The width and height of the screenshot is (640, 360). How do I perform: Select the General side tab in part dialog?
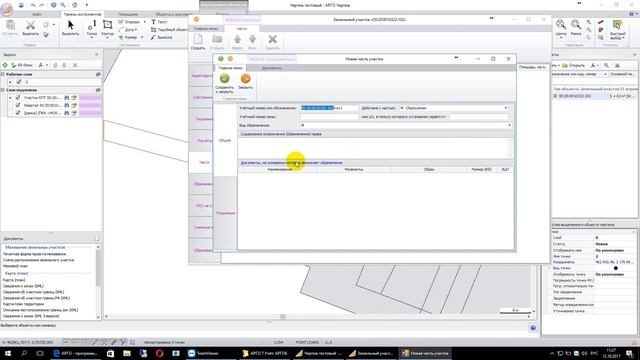tap(225, 140)
